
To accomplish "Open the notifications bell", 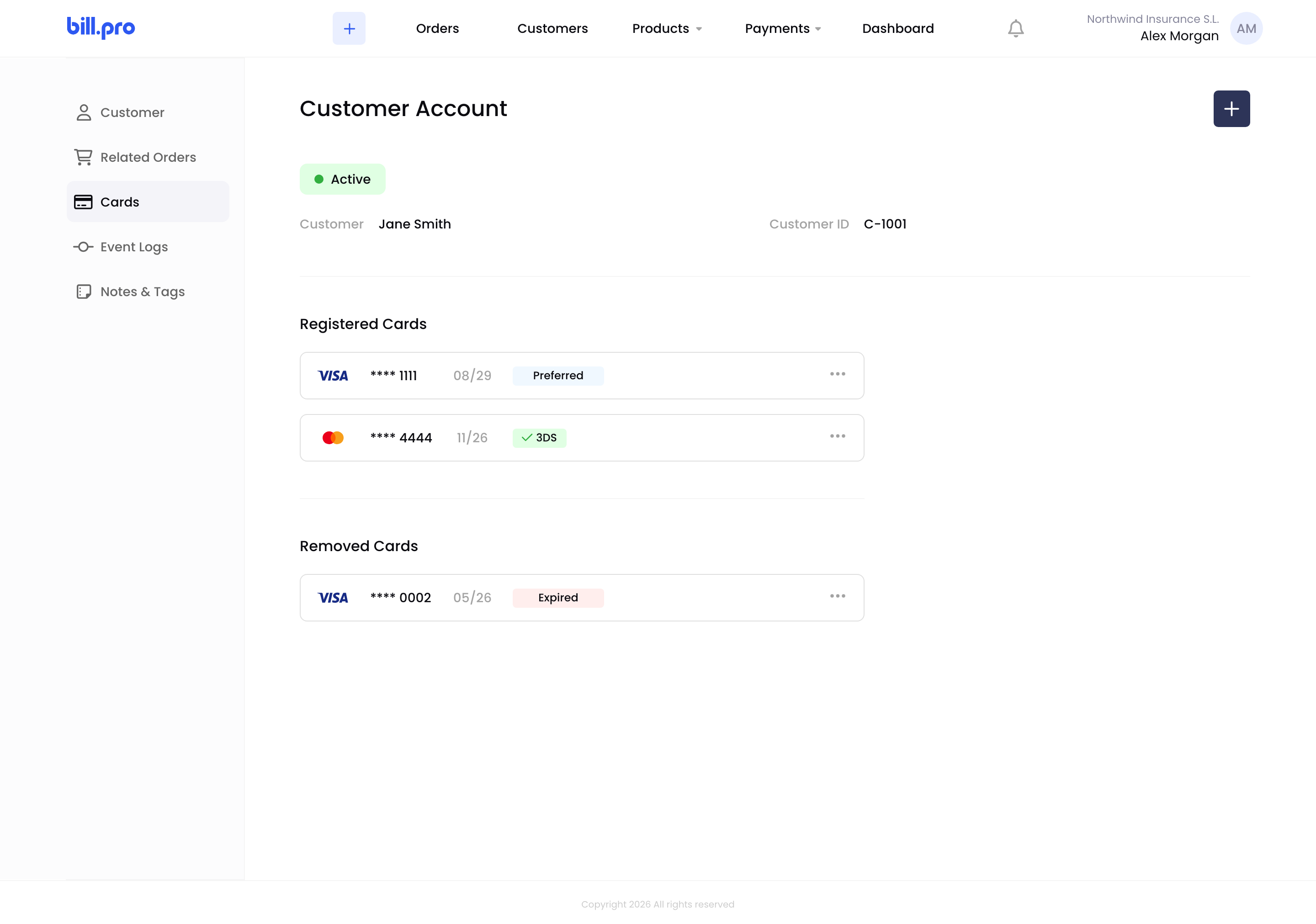I will [1016, 29].
